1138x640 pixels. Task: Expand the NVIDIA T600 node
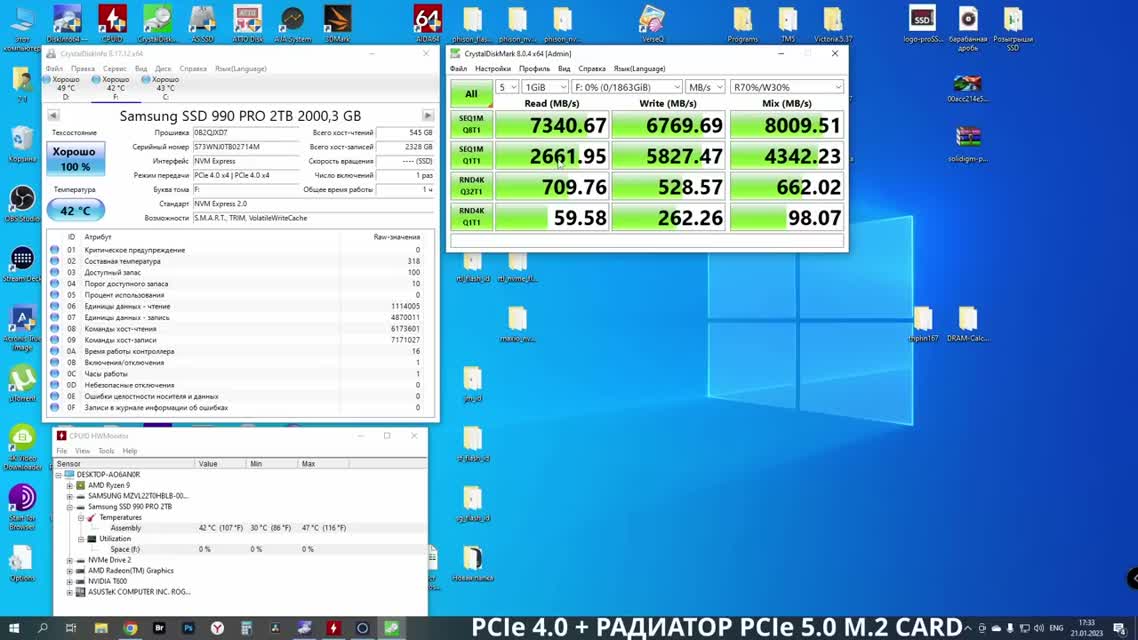(70, 581)
